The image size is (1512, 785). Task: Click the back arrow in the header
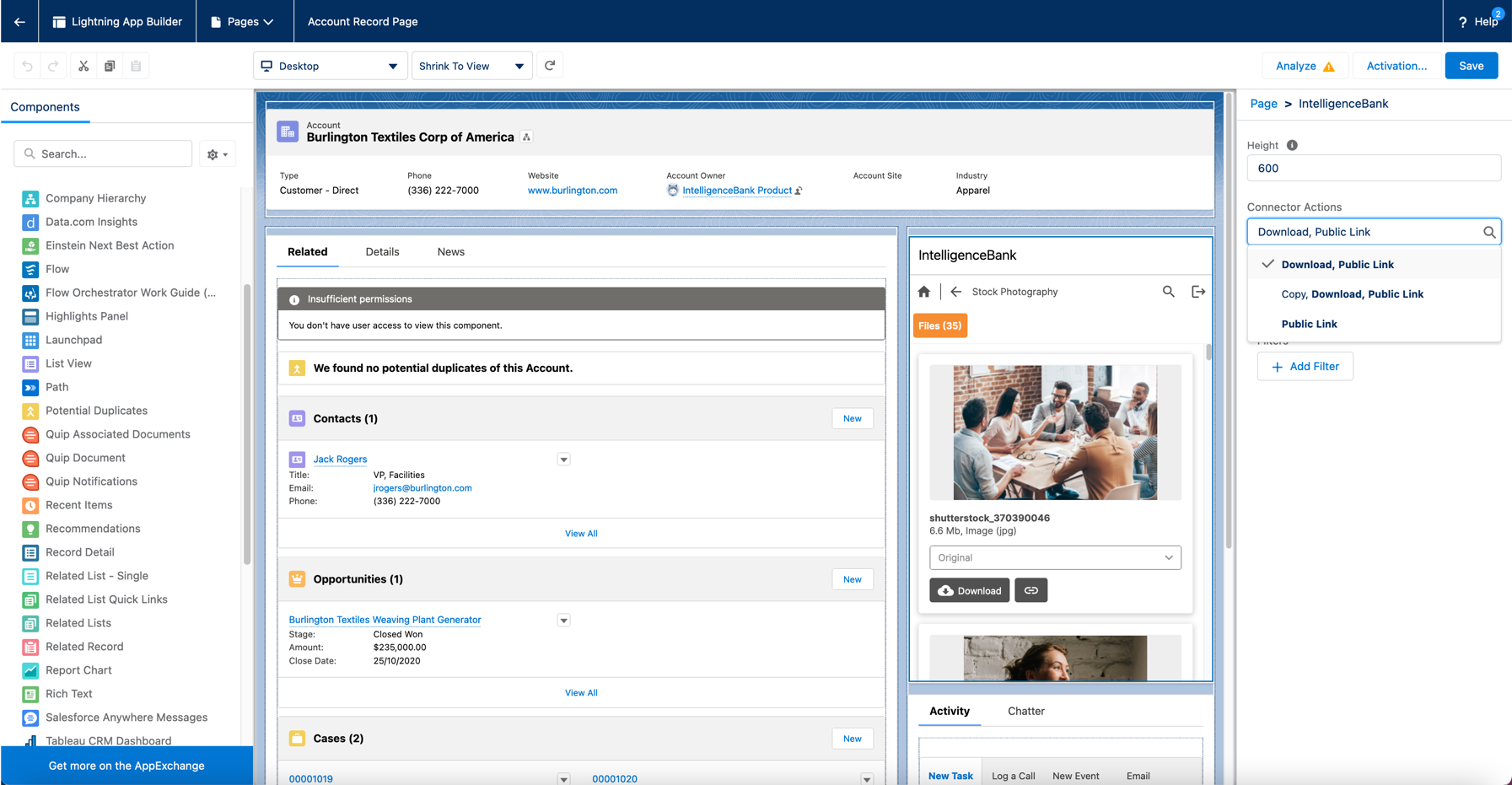click(19, 22)
